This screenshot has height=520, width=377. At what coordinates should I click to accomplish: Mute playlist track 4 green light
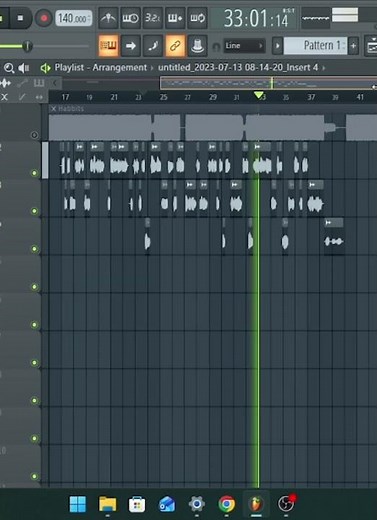click(34, 249)
